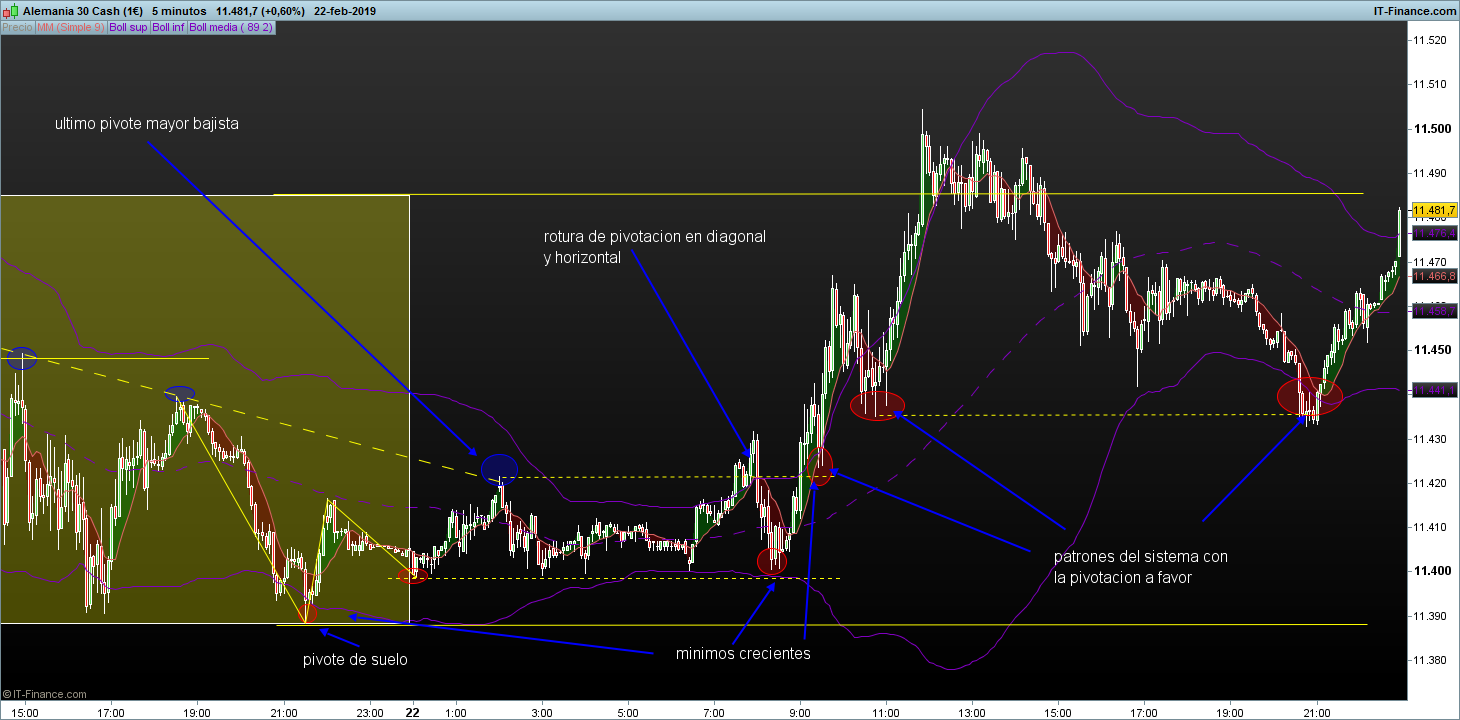Click the 11.470 price axis label
The image size is (1460, 720).
coord(1429,262)
